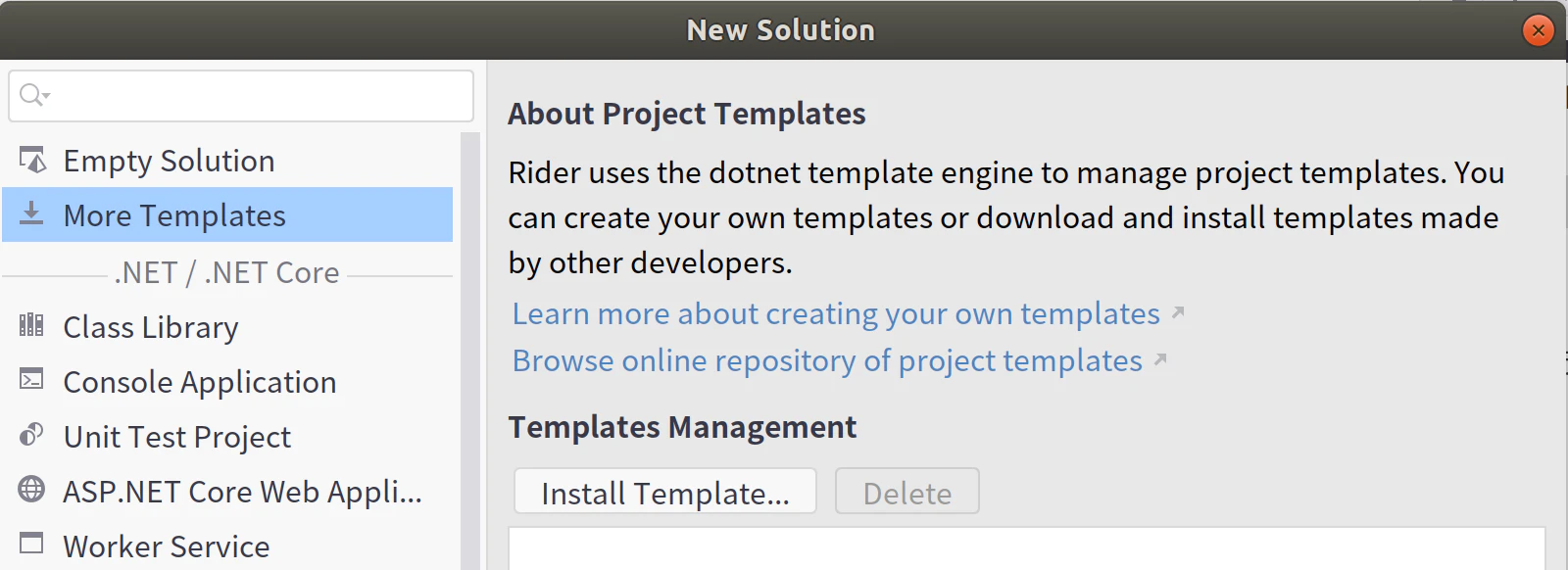Click the '.NET / .NET Core' section label

pos(226,272)
